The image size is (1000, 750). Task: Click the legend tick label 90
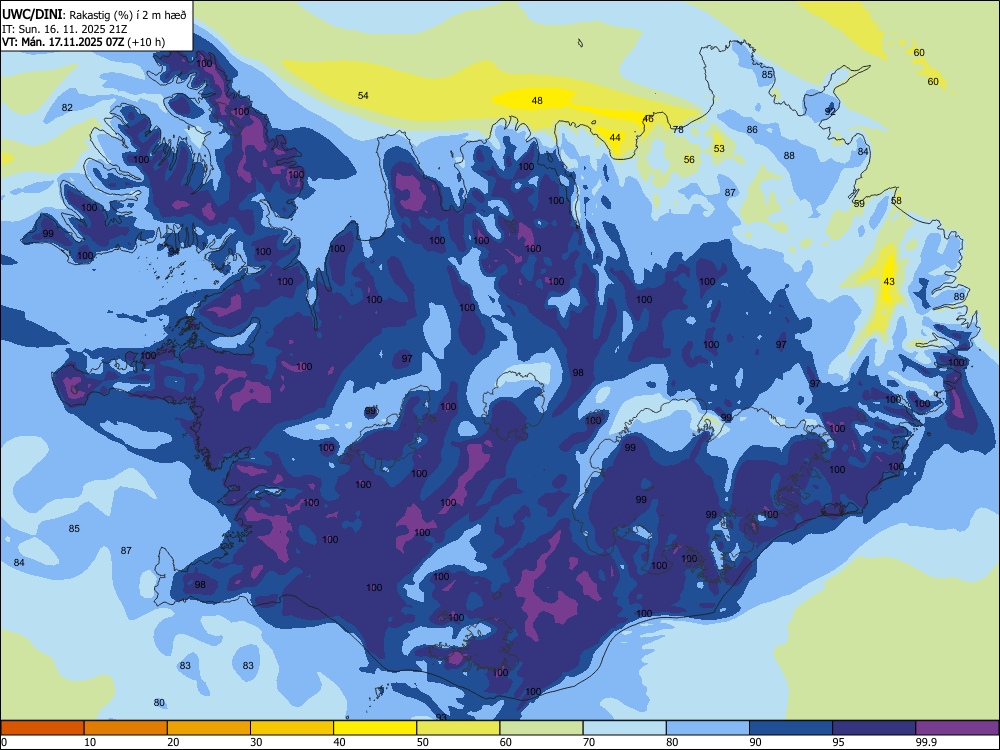coord(755,742)
